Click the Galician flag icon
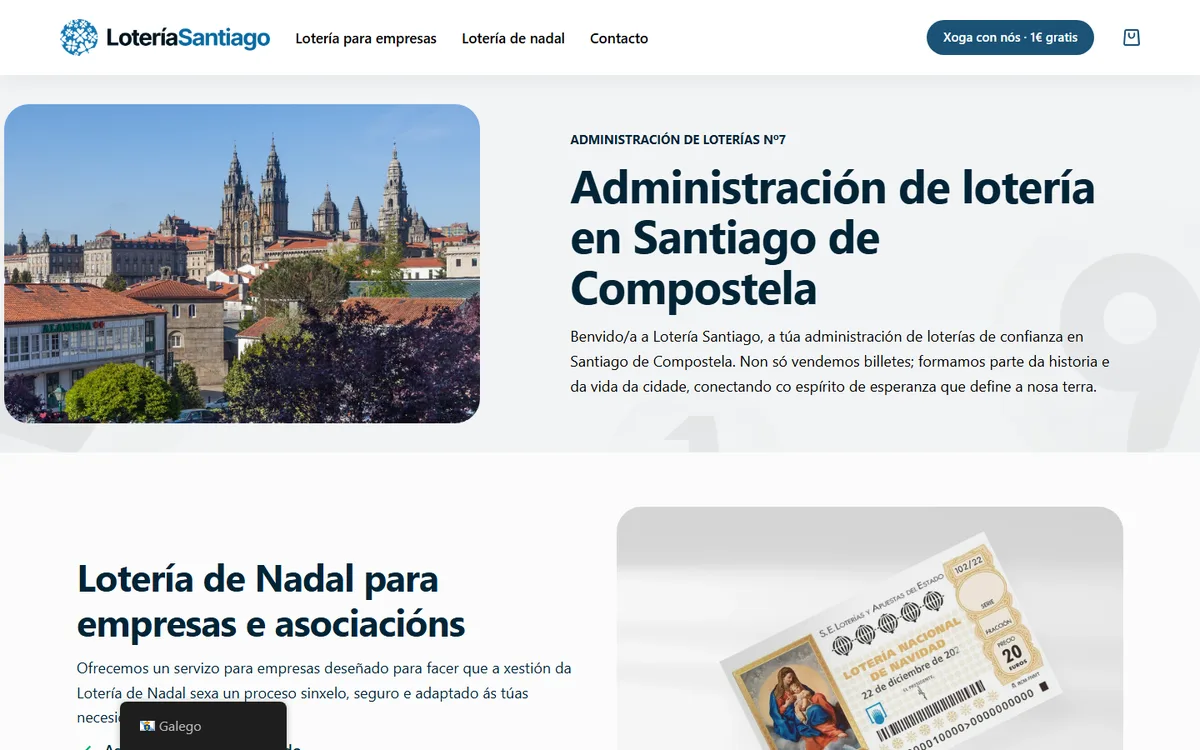This screenshot has height=750, width=1200. click(147, 727)
